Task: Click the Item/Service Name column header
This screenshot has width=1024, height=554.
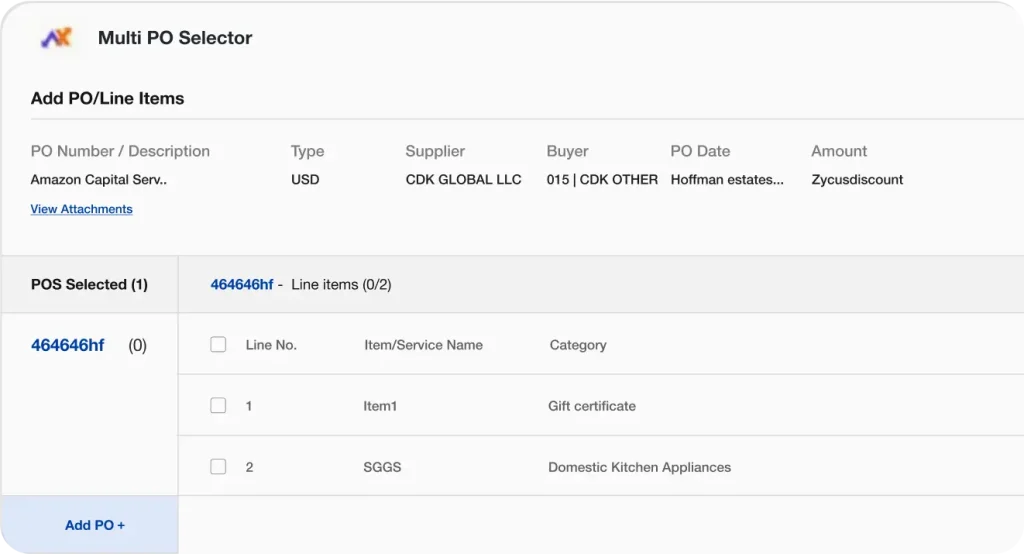Action: tap(423, 345)
